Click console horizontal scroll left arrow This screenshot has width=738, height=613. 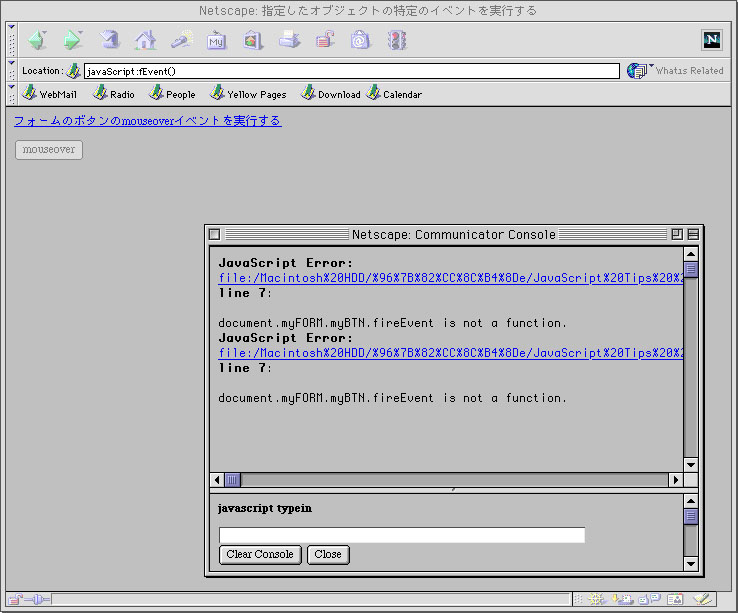pyautogui.click(x=217, y=480)
